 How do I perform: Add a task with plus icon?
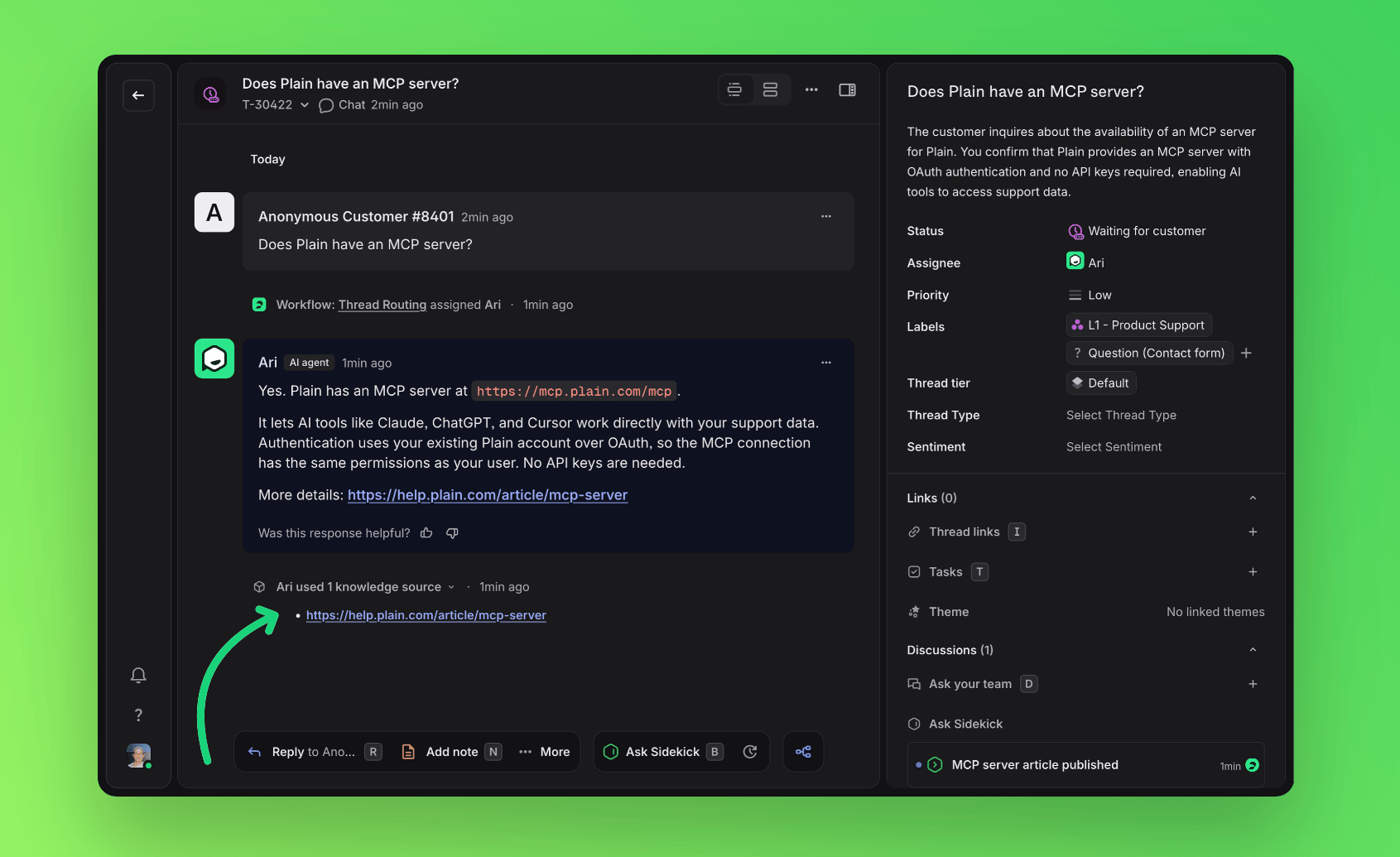click(1253, 572)
